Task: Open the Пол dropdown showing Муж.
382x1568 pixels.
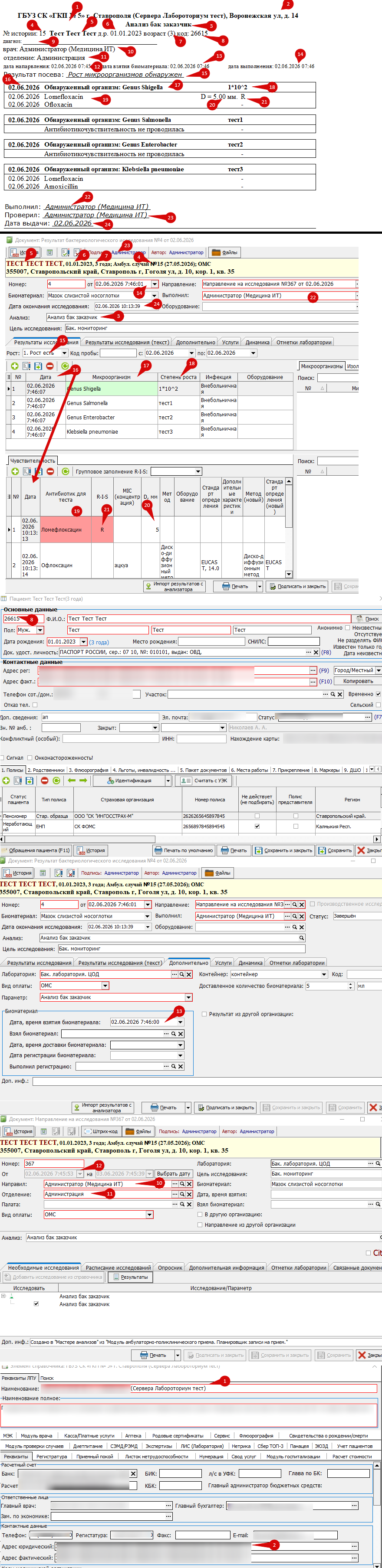Action: point(40,630)
